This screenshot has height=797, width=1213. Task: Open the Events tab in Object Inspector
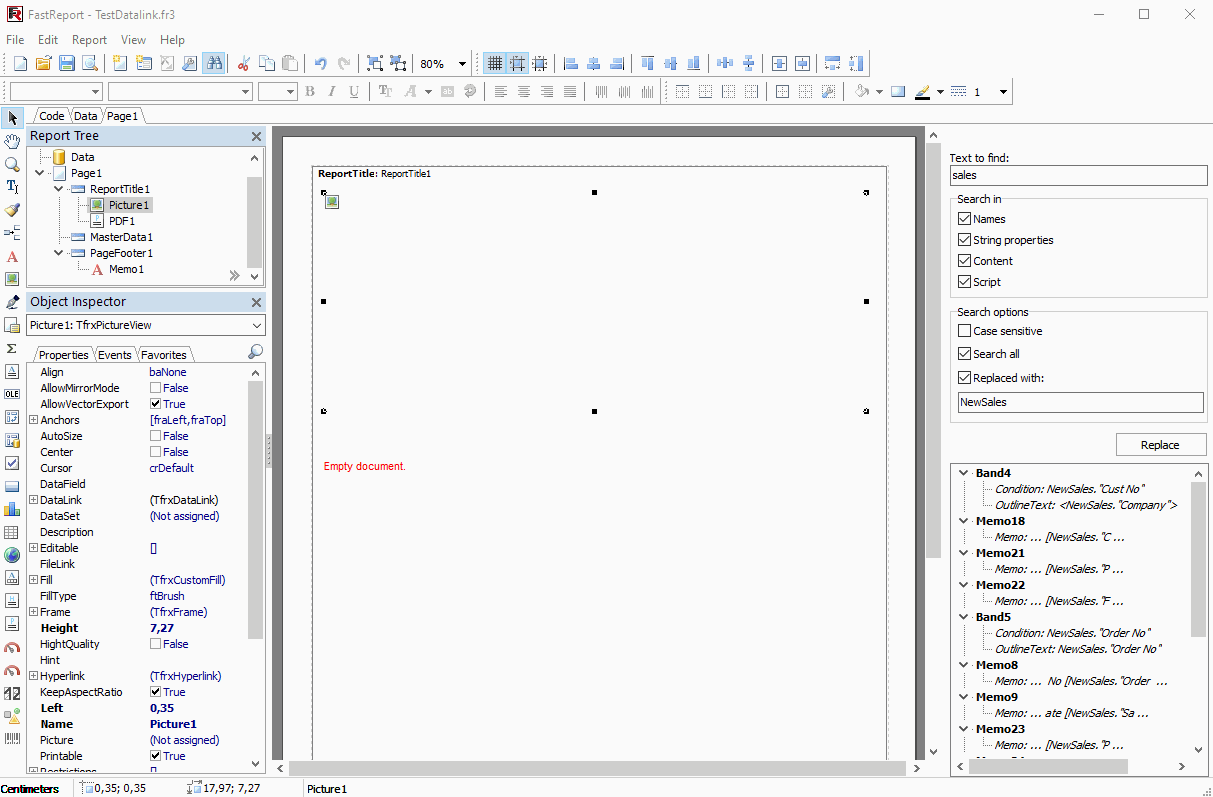[114, 354]
